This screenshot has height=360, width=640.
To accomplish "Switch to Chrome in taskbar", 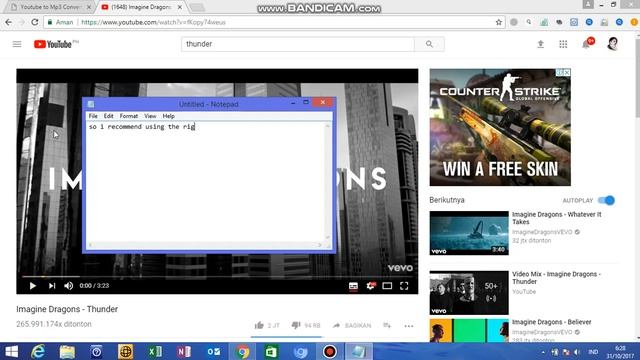I will [242, 351].
